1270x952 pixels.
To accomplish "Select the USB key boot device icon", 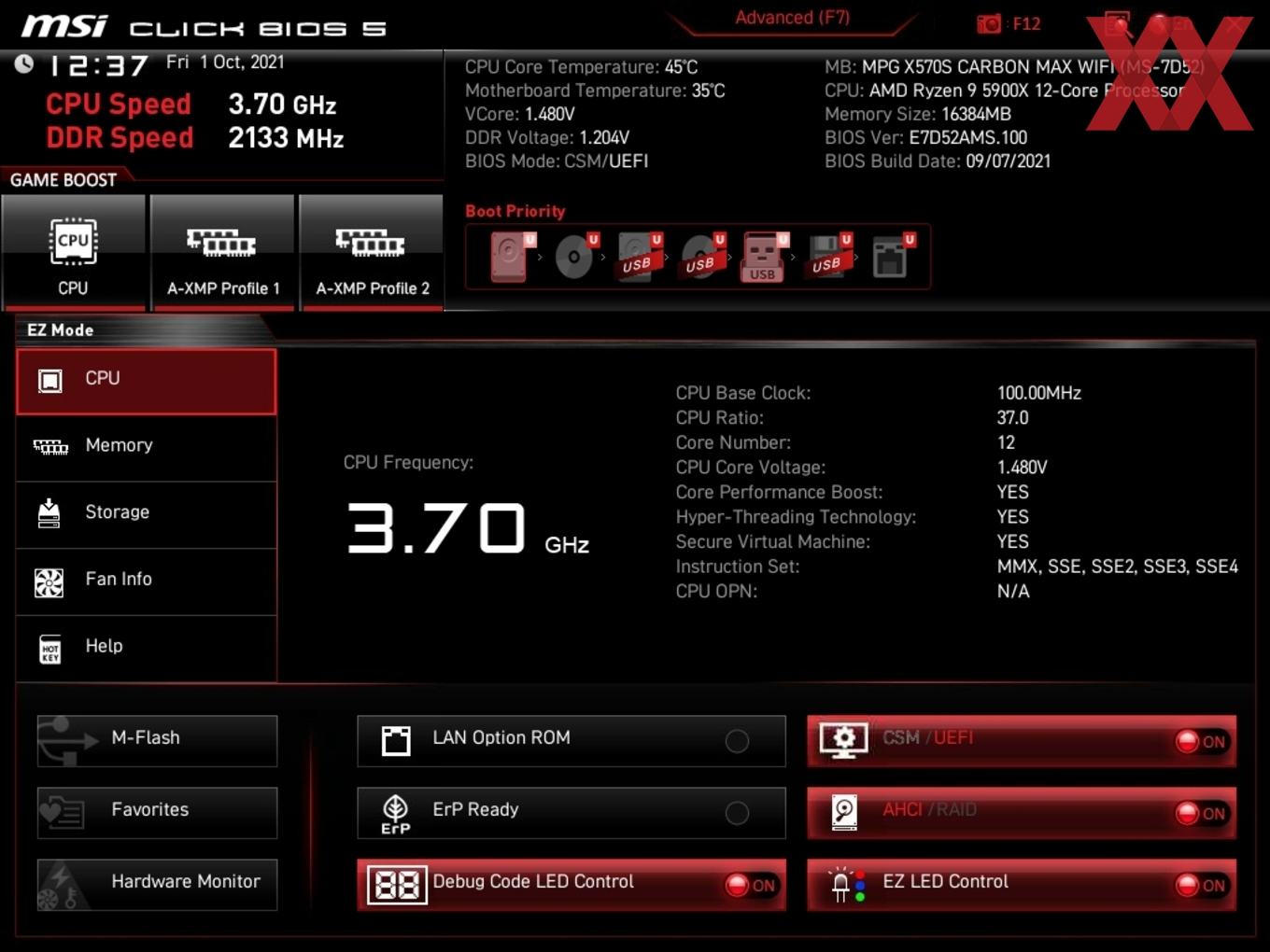I will [x=765, y=257].
